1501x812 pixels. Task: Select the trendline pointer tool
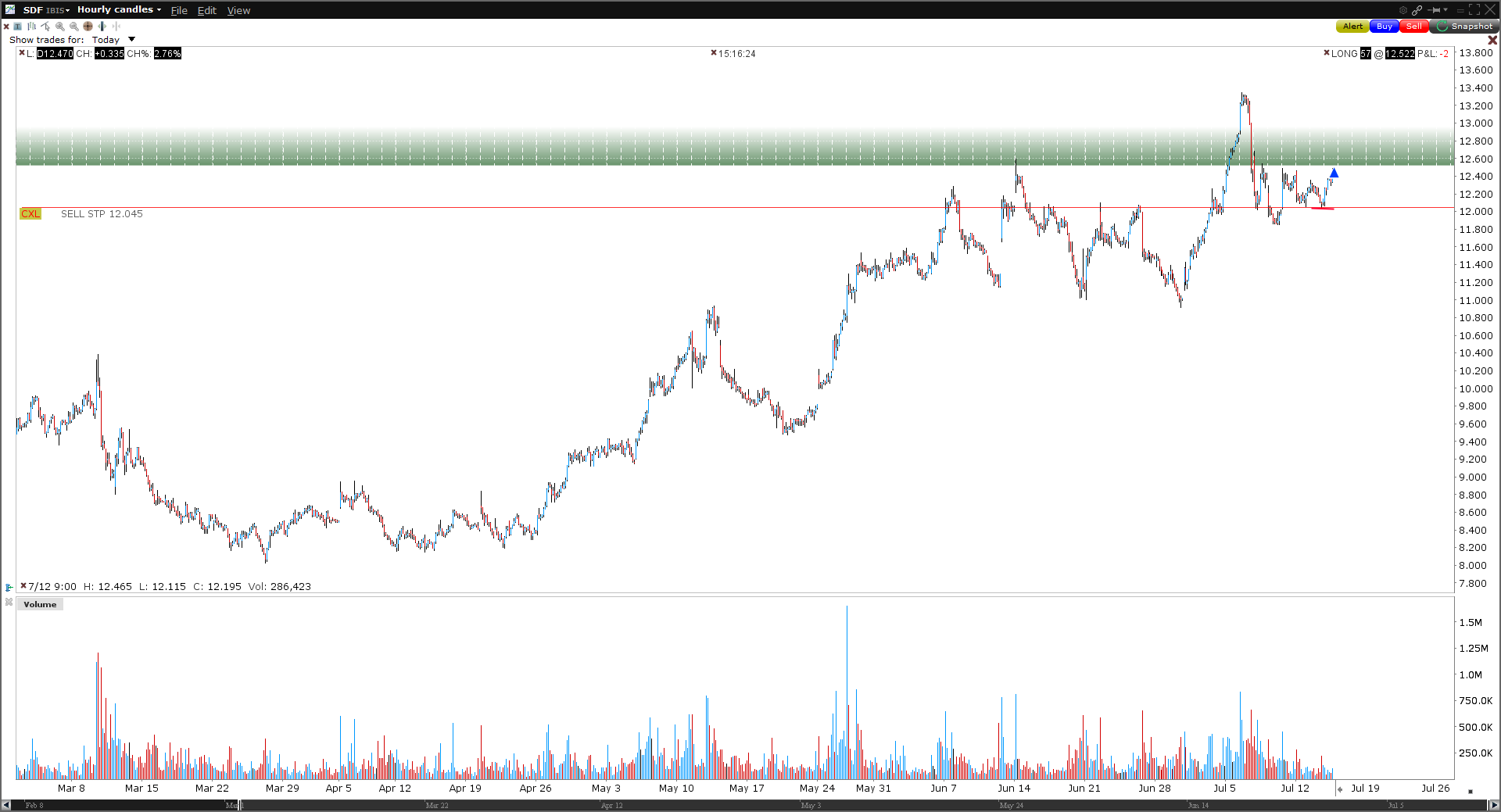tap(45, 26)
